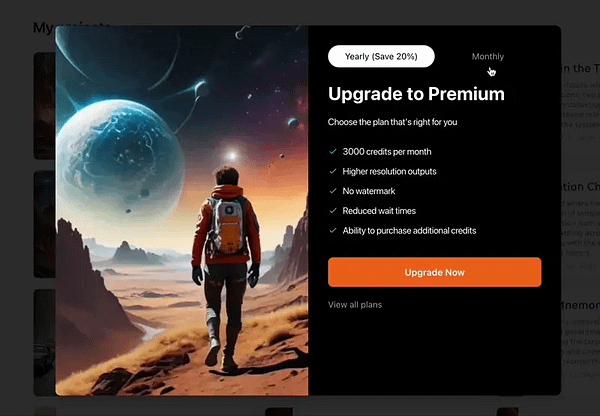This screenshot has width=600, height=416.
Task: Click the checkmark beside Higher resolution outputs
Action: pyautogui.click(x=333, y=171)
